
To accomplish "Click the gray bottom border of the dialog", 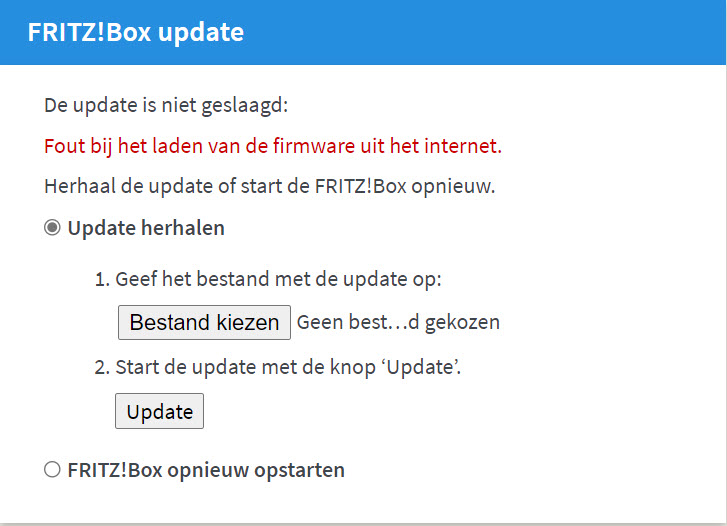I will tap(363, 523).
